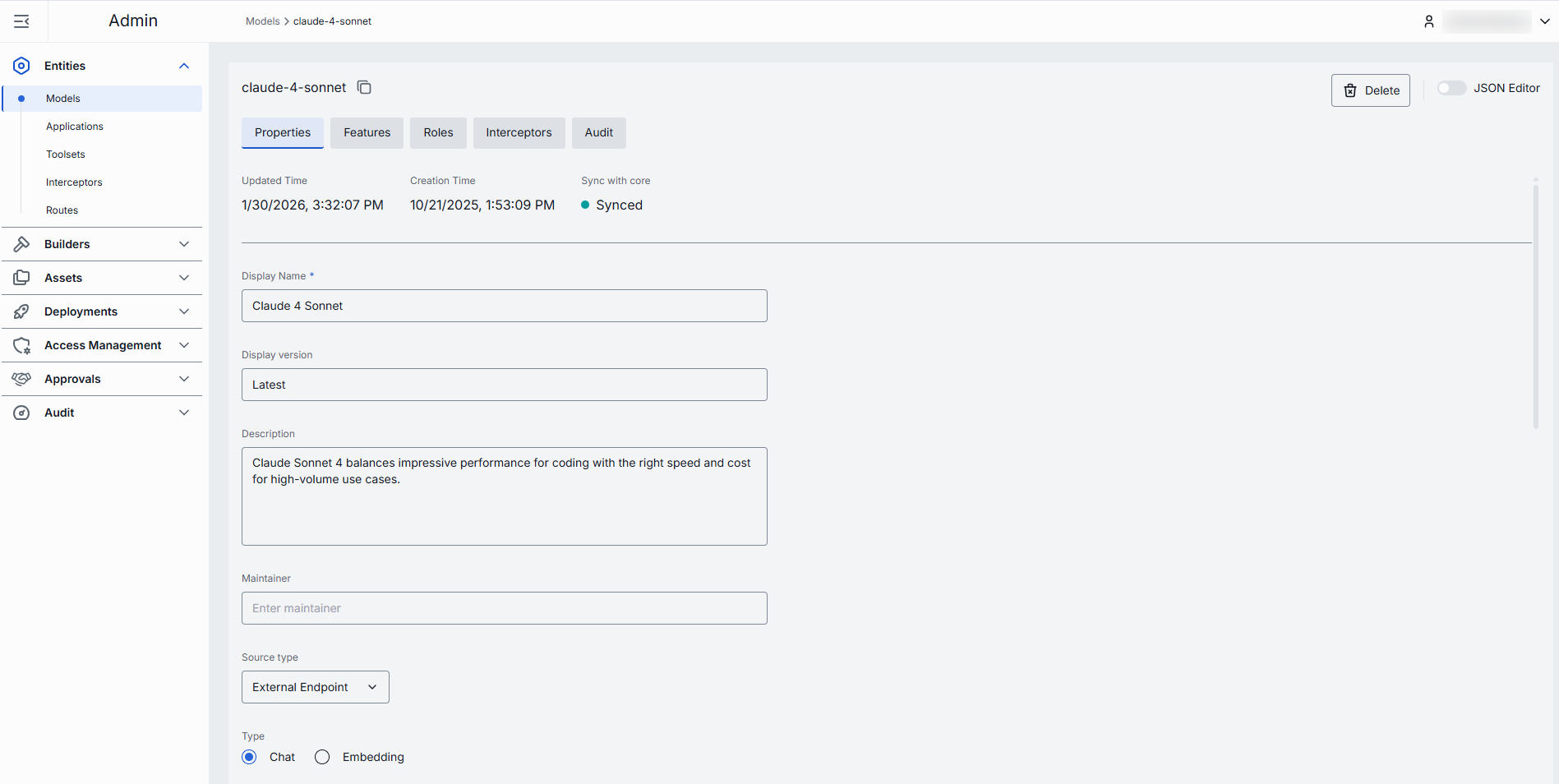Collapse the sidebar with the hamburger icon
The height and width of the screenshot is (784, 1559).
click(x=22, y=21)
